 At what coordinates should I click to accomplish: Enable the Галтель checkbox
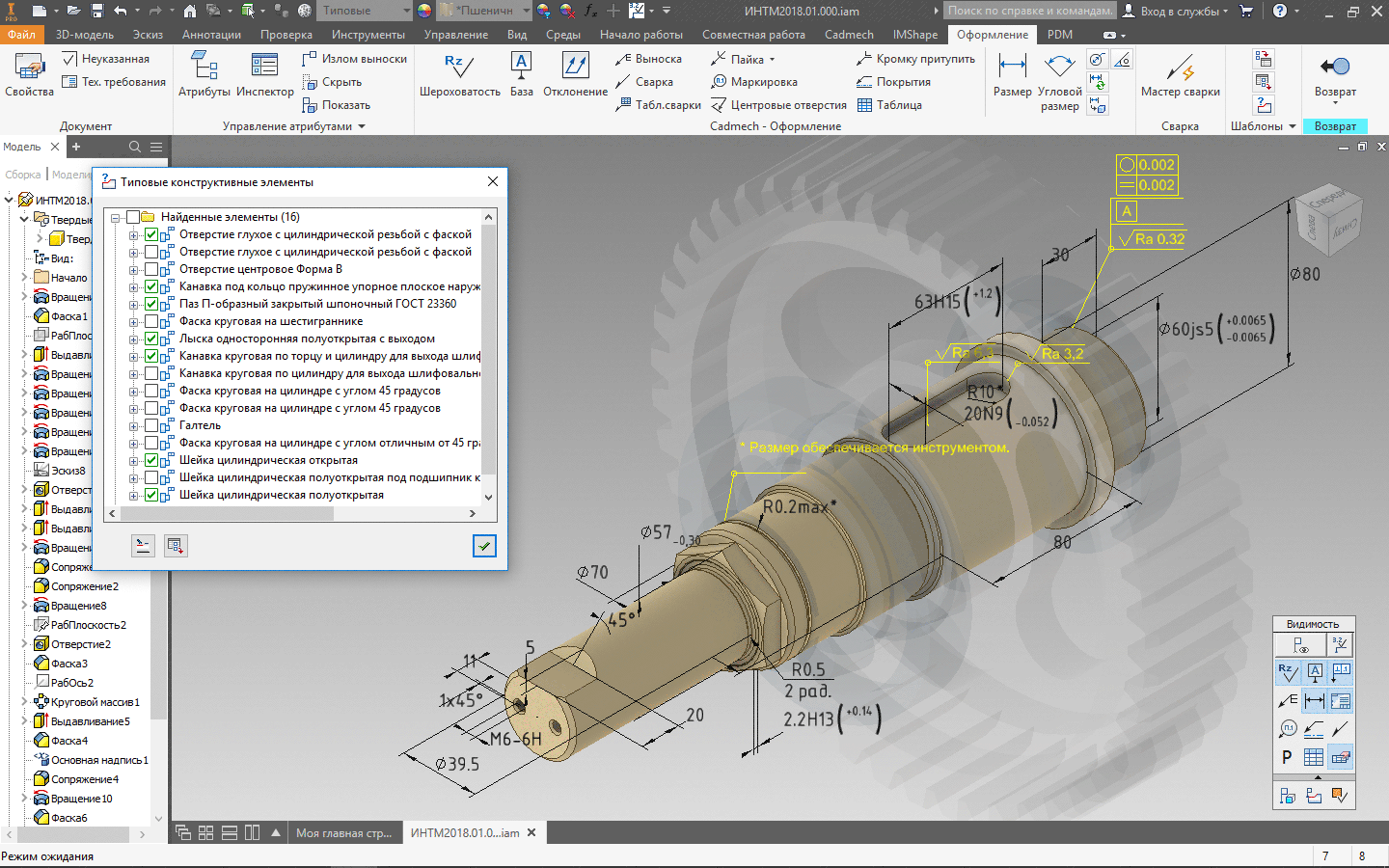[151, 425]
